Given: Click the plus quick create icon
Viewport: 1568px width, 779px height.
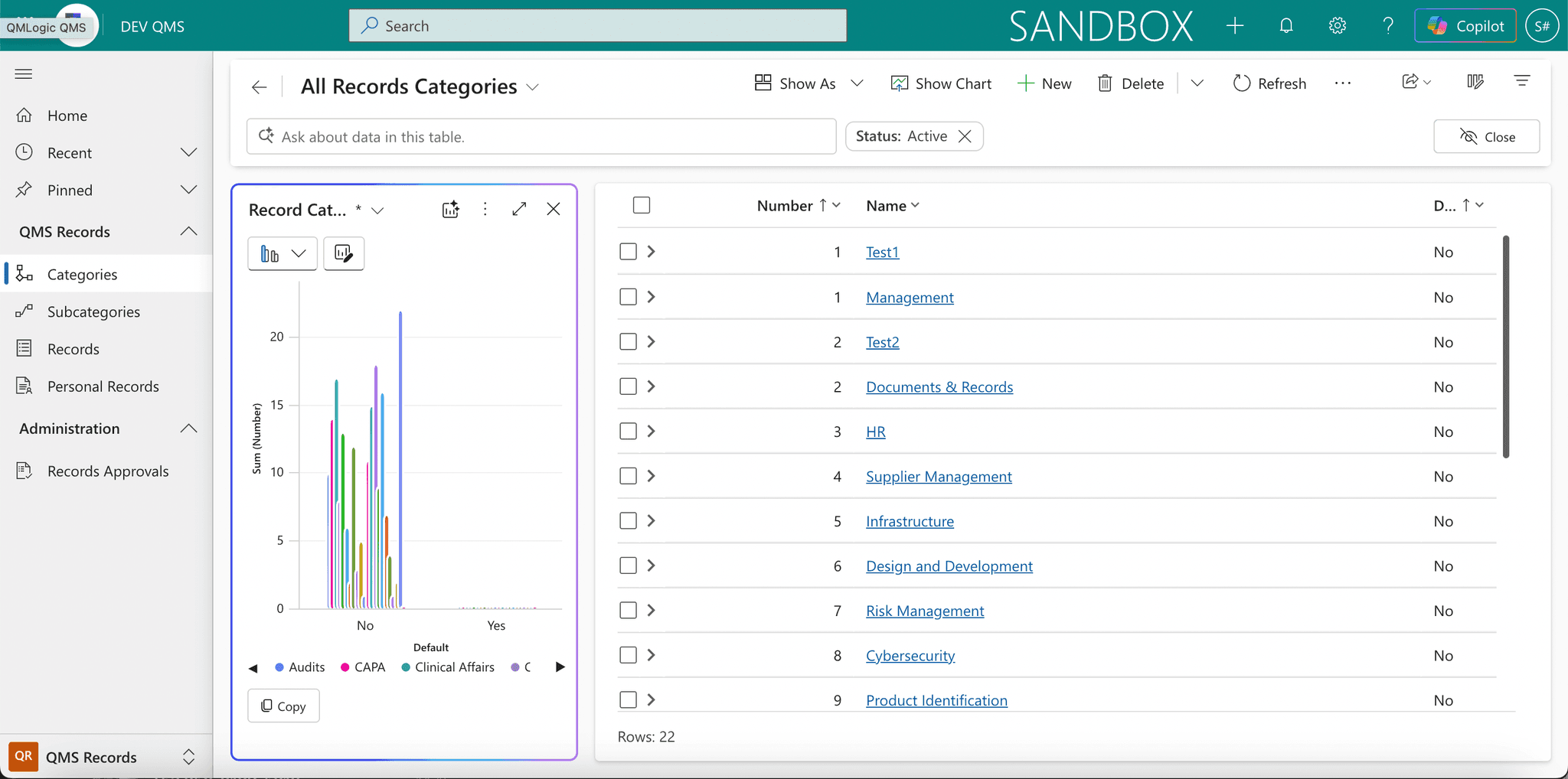Looking at the screenshot, I should (1234, 26).
